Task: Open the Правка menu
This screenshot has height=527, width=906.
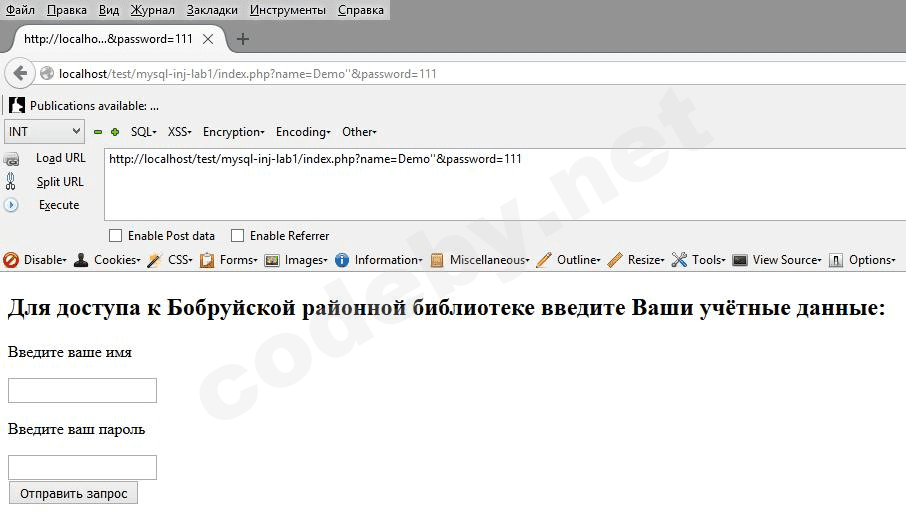Action: [x=66, y=10]
